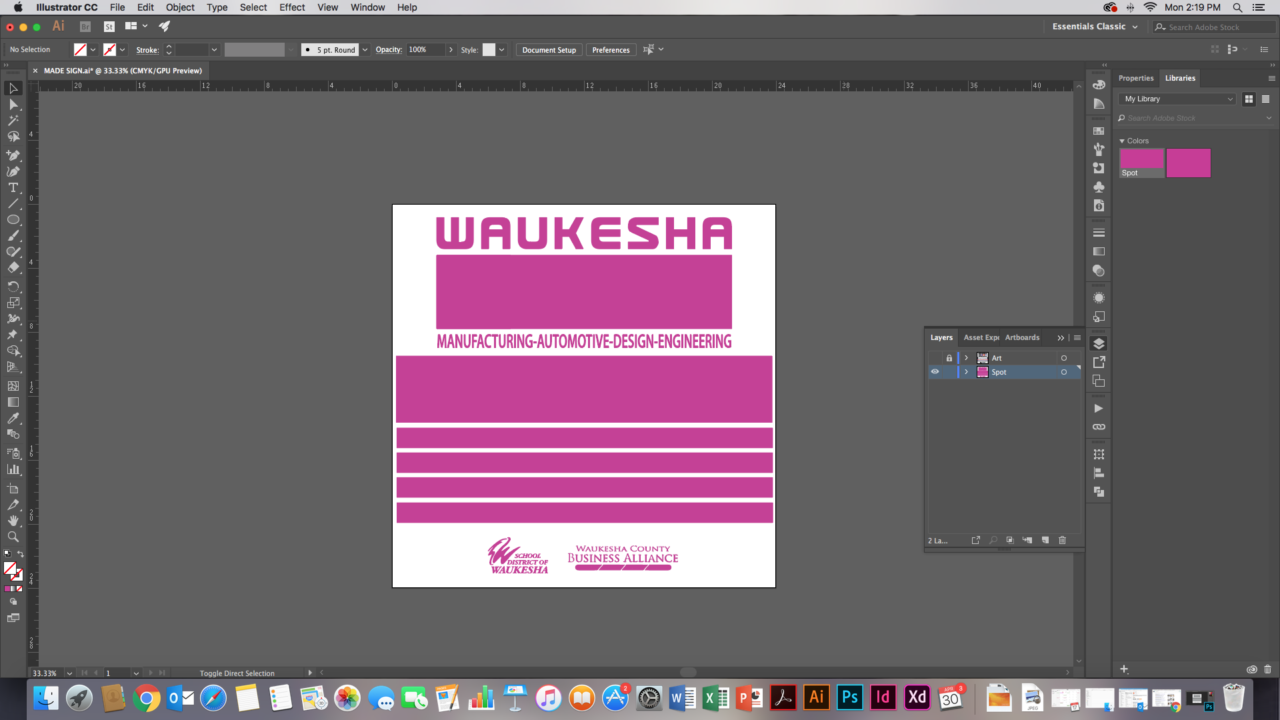Select the Hand tool
This screenshot has height=720, width=1280.
pos(13,521)
